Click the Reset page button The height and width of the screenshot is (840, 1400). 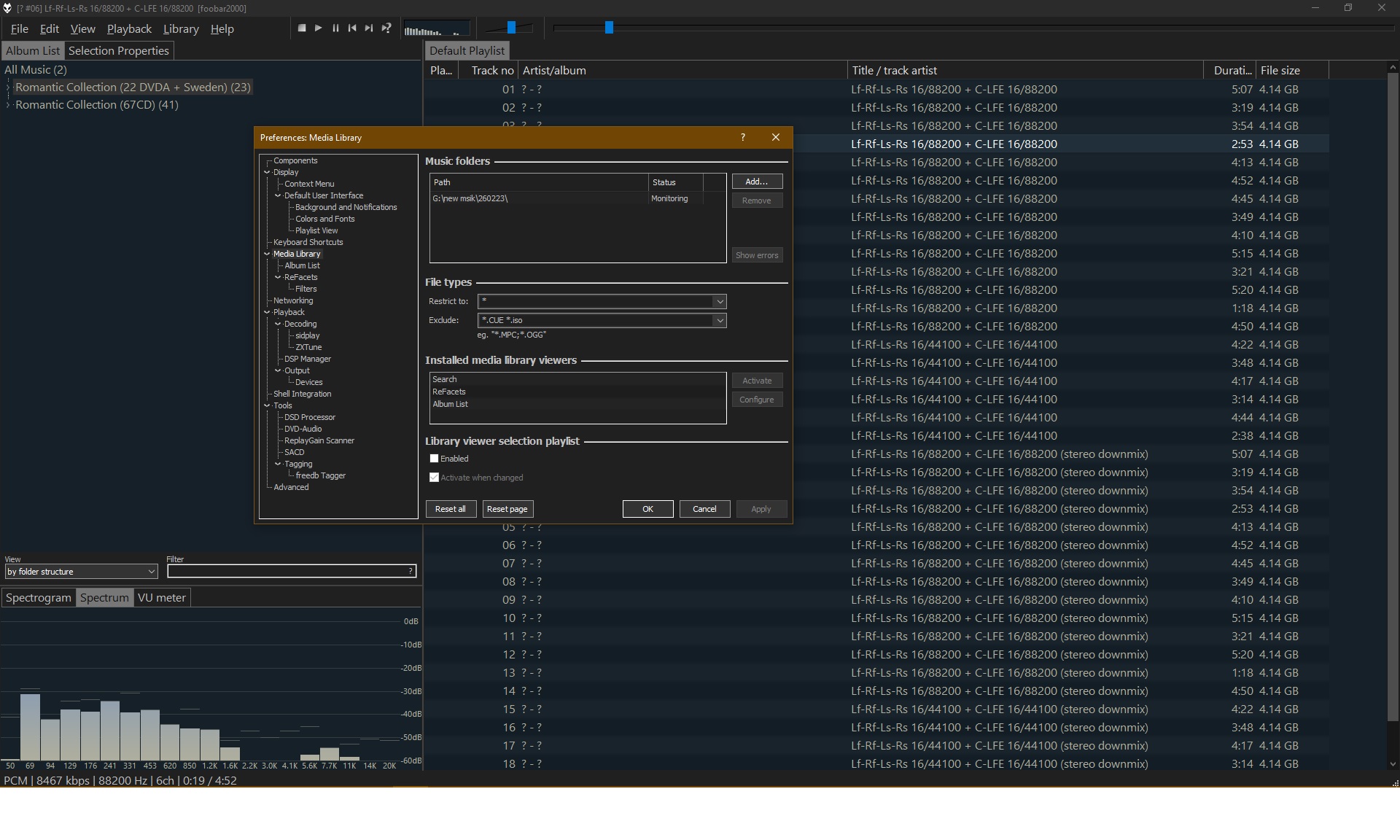point(507,509)
